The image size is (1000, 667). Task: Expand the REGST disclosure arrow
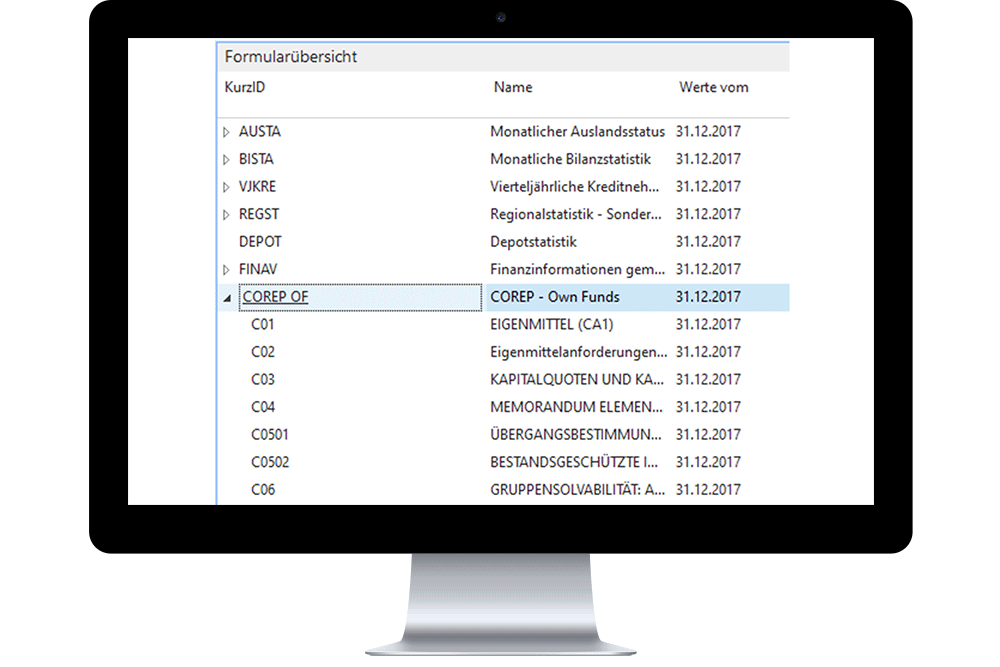pos(225,213)
